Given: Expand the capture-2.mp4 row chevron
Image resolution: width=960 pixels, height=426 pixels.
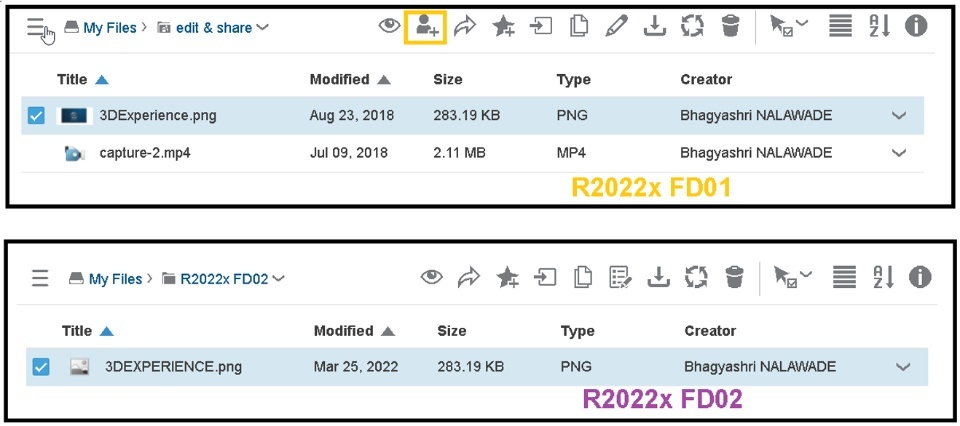Looking at the screenshot, I should tap(898, 153).
